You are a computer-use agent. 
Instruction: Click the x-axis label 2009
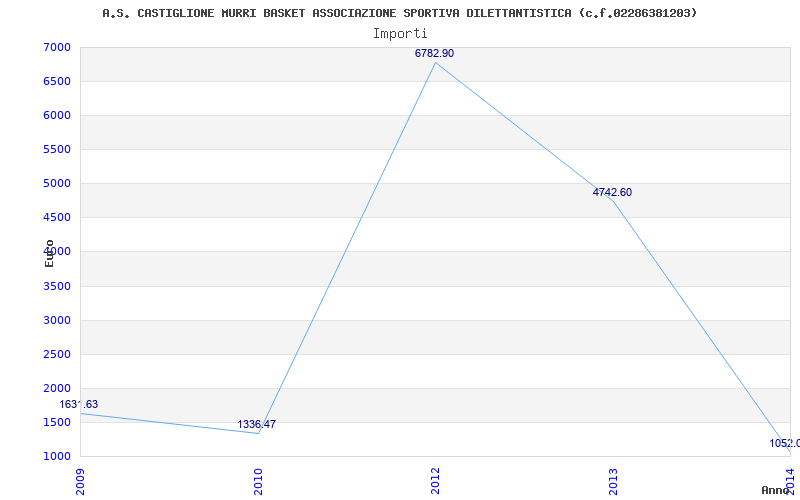(80, 481)
